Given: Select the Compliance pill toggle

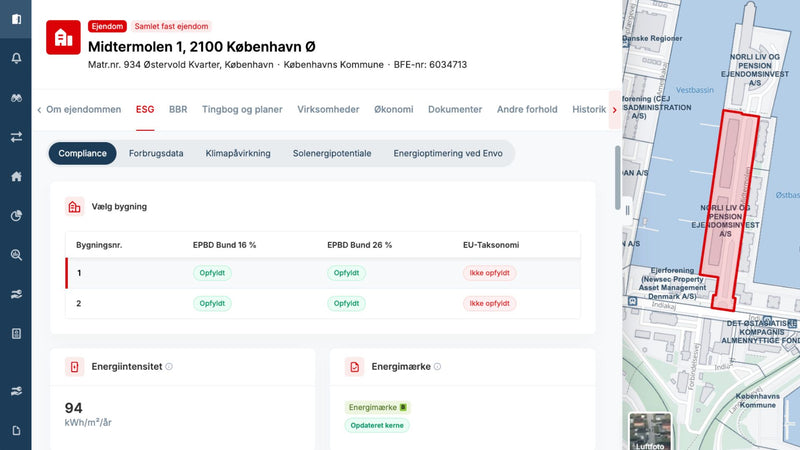Looking at the screenshot, I should pos(82,153).
